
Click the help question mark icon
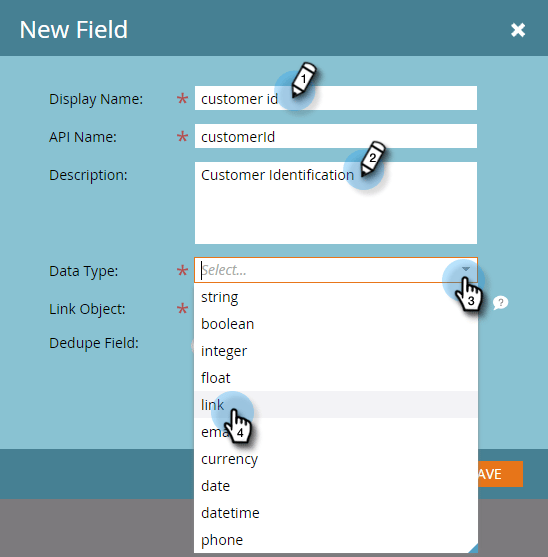tap(500, 303)
